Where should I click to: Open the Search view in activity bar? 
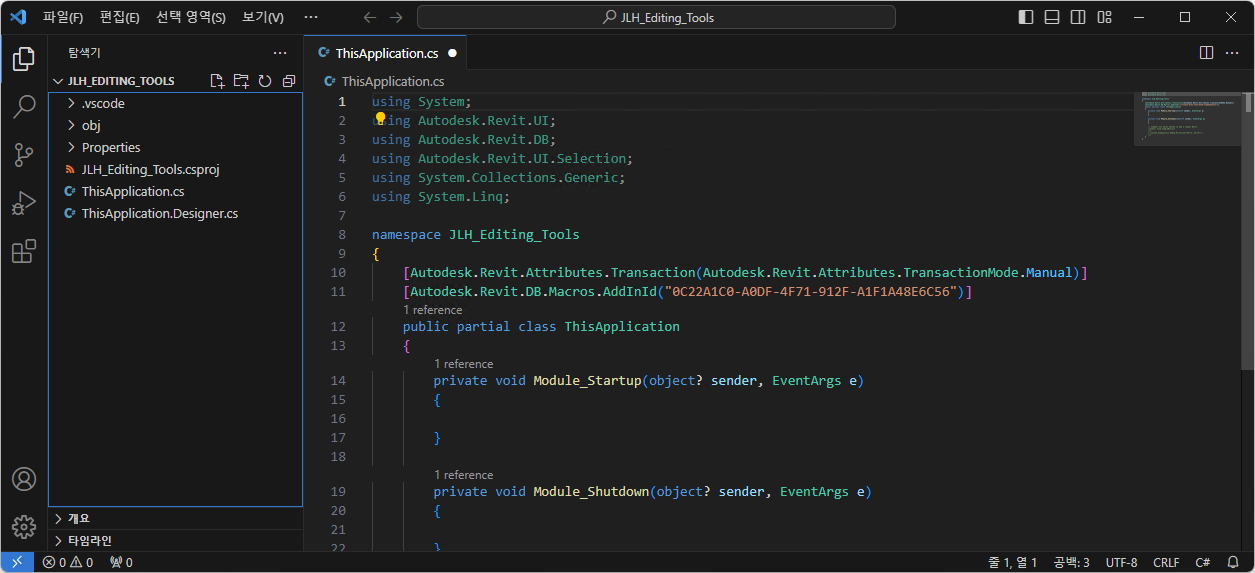(24, 107)
